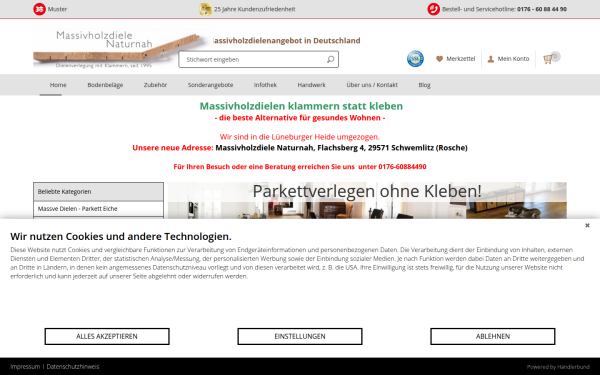
Task: Click the red Muster icon
Action: click(x=39, y=9)
